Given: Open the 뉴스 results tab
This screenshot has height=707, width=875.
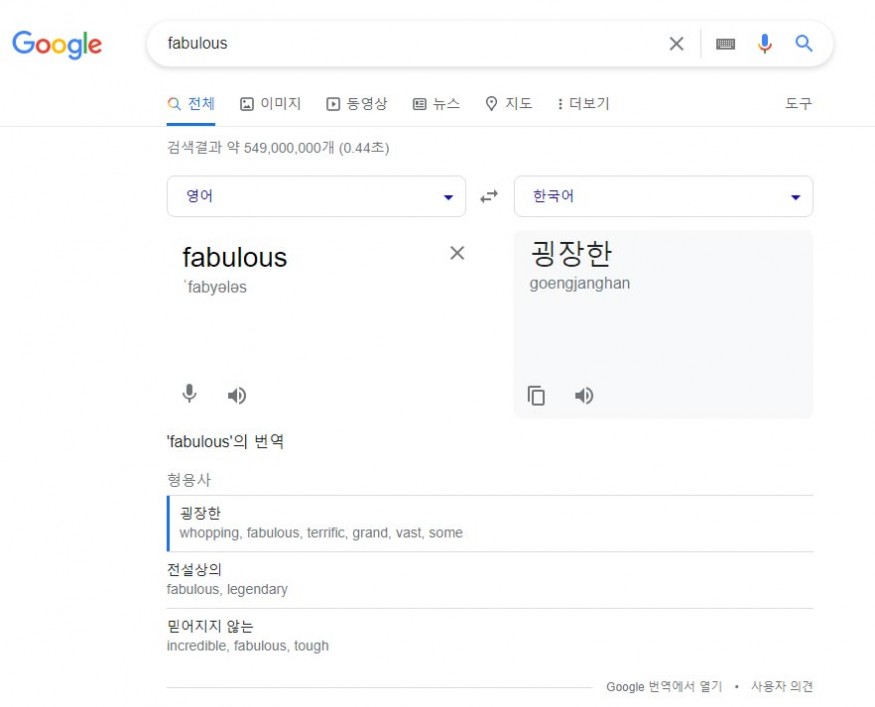Looking at the screenshot, I should (437, 104).
